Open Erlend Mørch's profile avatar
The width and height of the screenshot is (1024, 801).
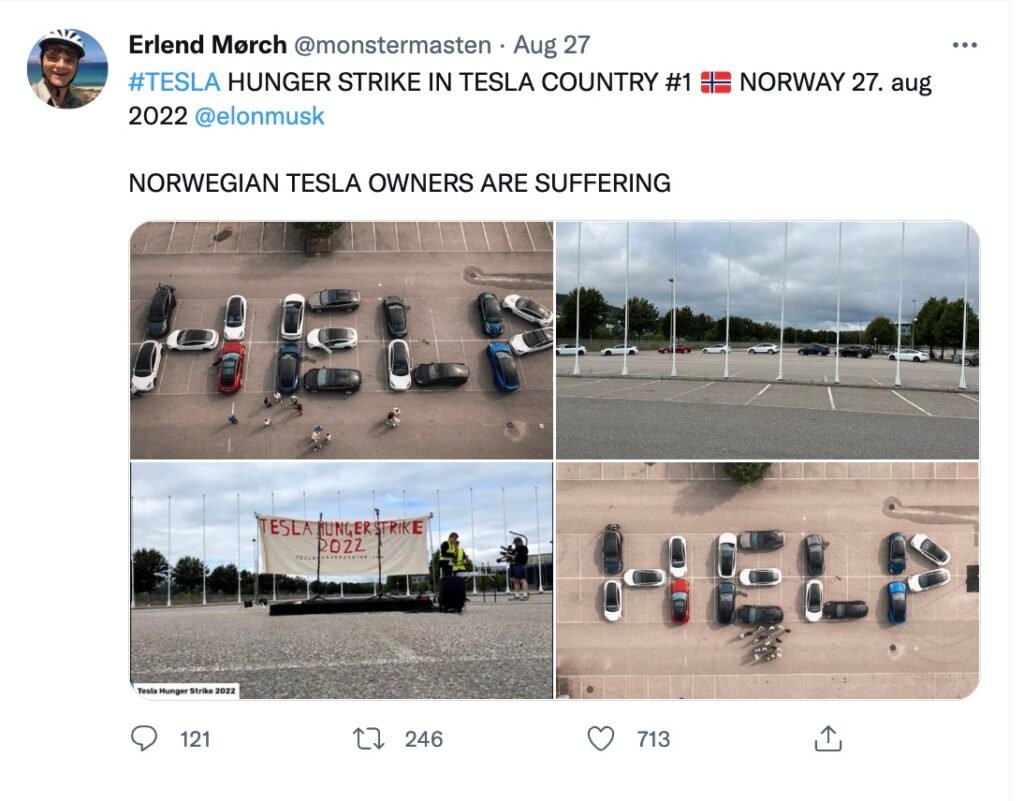point(67,68)
